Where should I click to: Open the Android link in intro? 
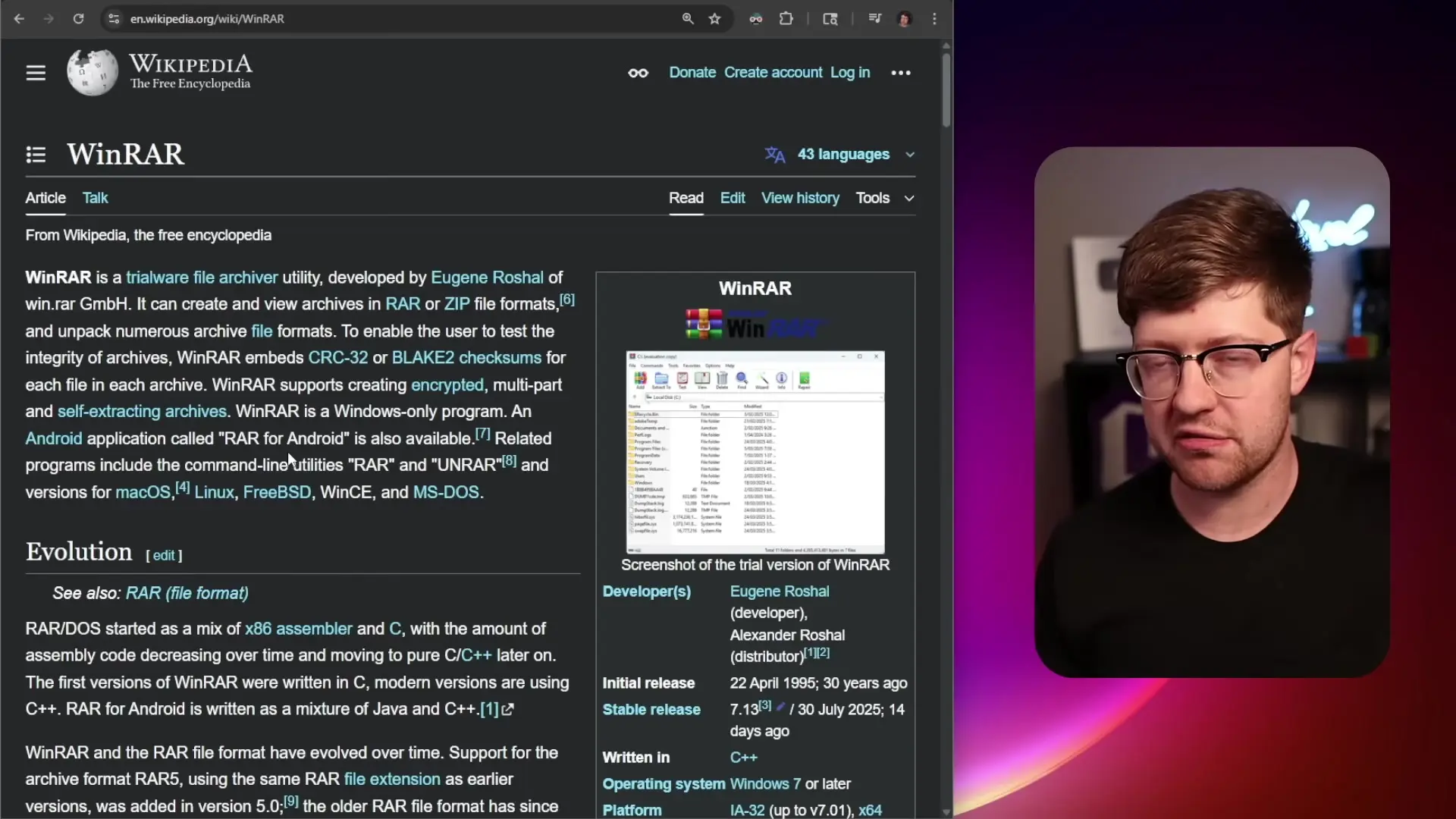pyautogui.click(x=54, y=439)
